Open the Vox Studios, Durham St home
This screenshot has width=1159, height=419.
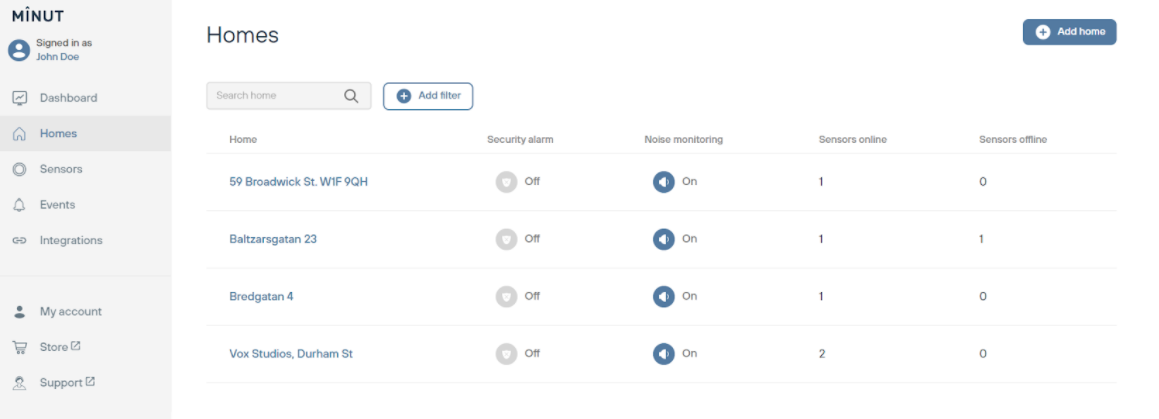[x=290, y=354]
